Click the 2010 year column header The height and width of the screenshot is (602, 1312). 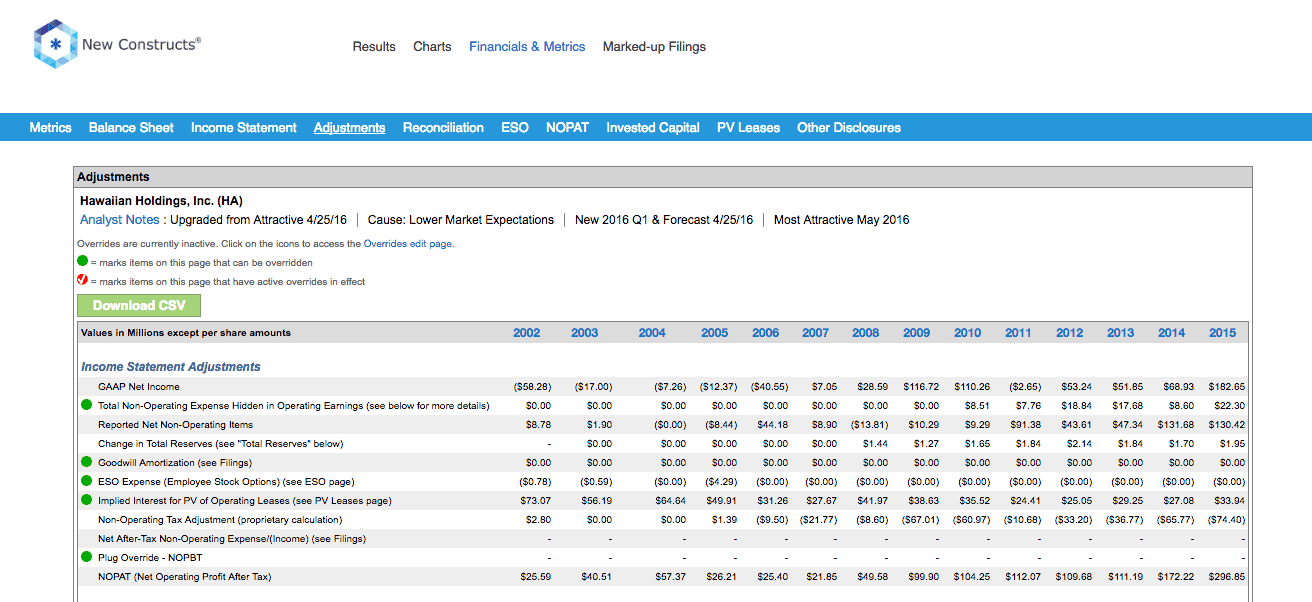tap(968, 333)
